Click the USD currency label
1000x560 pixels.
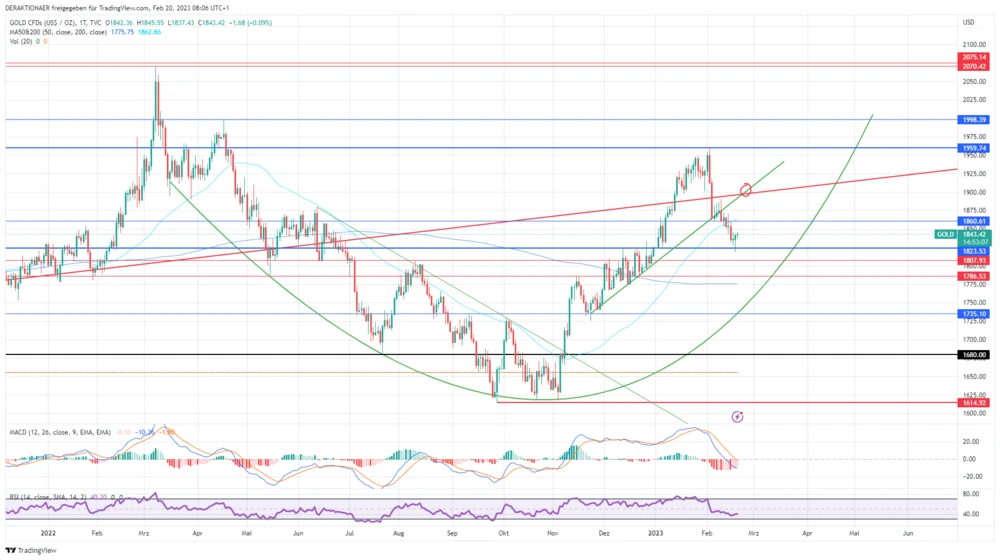point(968,21)
